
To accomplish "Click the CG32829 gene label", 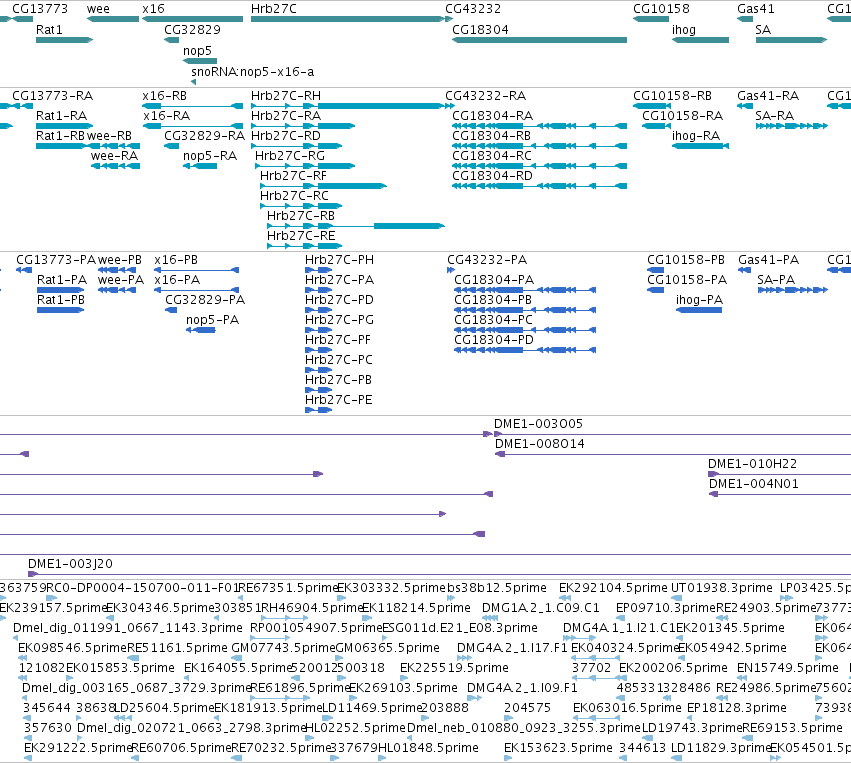I will [192, 29].
